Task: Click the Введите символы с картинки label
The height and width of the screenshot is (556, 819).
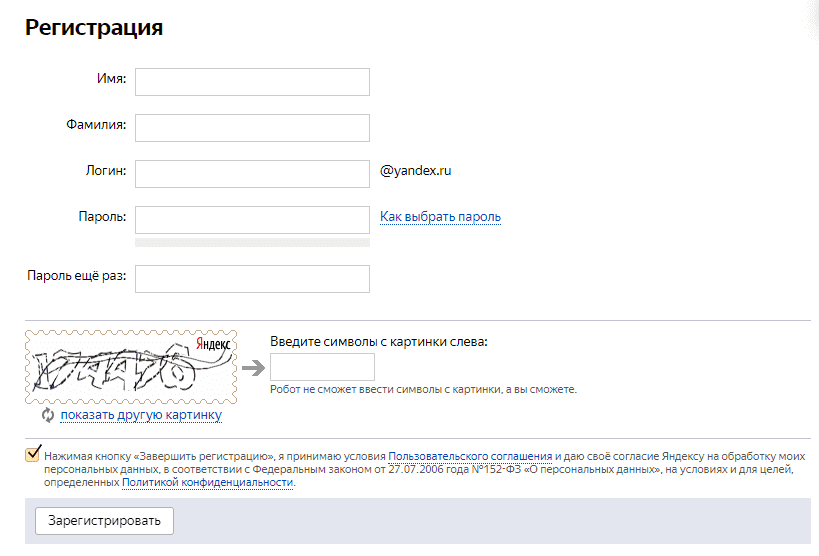Action: click(379, 342)
